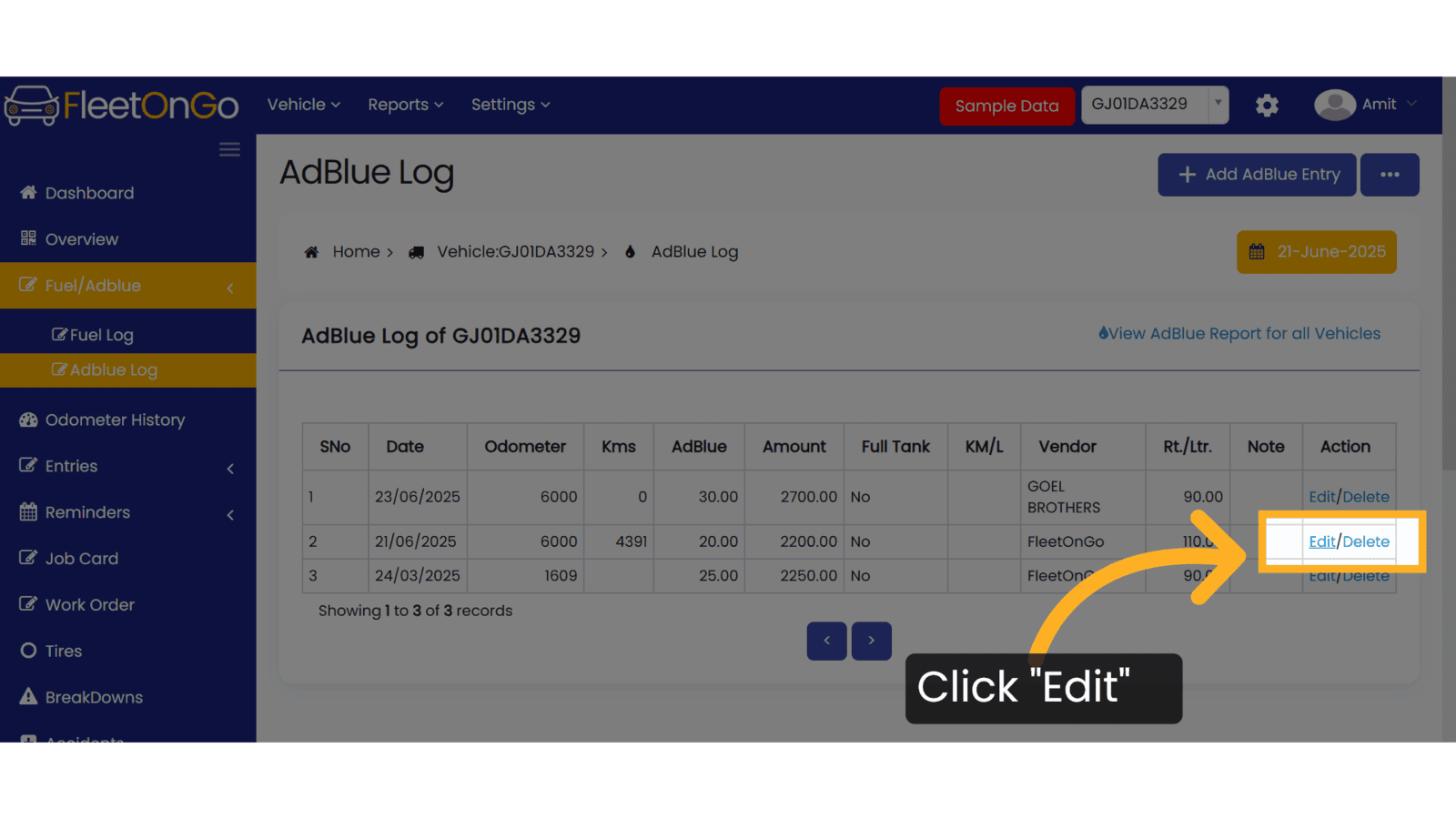Image resolution: width=1456 pixels, height=819 pixels.
Task: Open Dashboard page
Action: (x=89, y=193)
